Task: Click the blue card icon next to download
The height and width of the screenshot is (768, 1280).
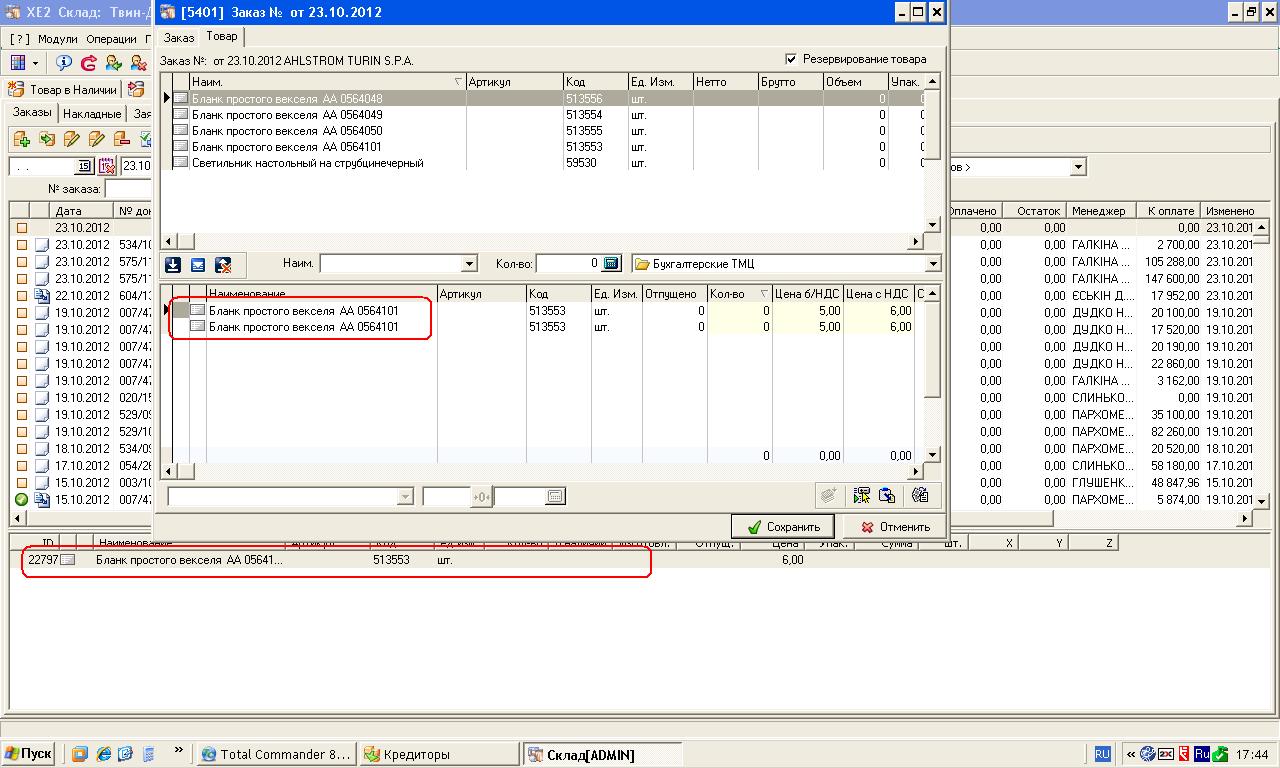Action: (198, 265)
